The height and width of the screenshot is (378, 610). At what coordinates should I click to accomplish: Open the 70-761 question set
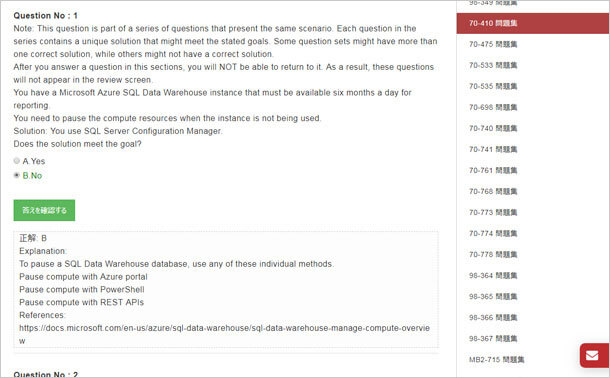(493, 170)
